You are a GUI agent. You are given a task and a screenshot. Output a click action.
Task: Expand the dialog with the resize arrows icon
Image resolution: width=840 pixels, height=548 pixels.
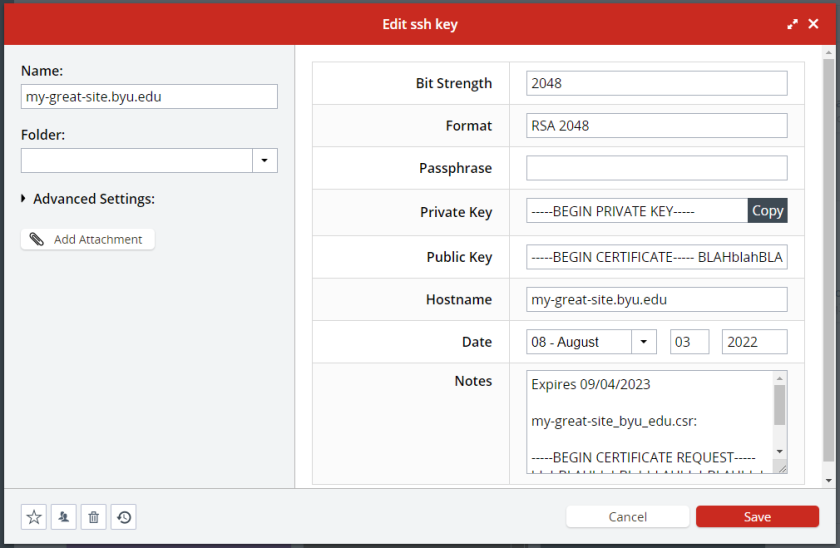[792, 24]
